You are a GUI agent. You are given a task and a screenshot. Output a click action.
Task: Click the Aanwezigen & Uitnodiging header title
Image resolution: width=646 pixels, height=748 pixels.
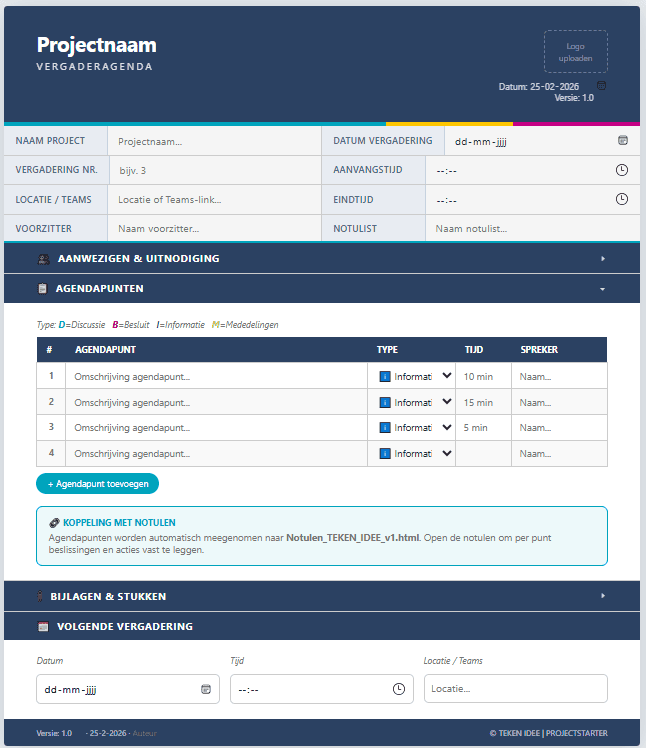138,259
